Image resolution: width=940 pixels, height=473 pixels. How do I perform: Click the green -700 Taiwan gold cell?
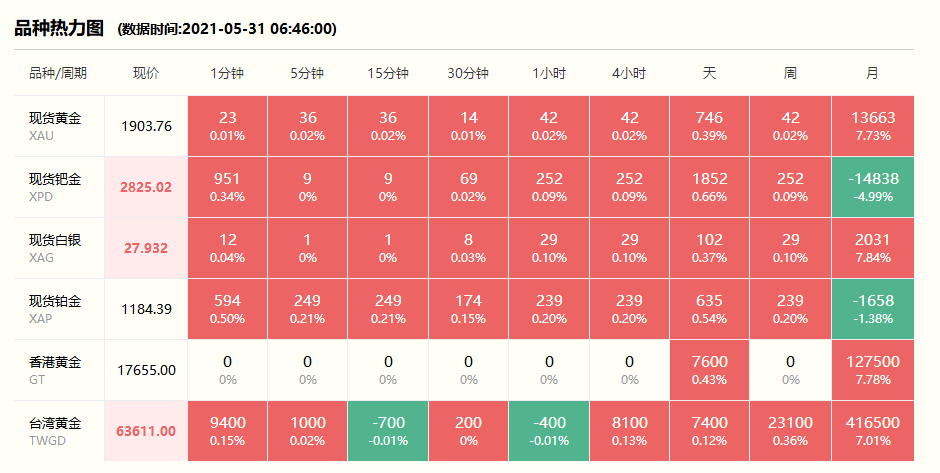tap(388, 431)
